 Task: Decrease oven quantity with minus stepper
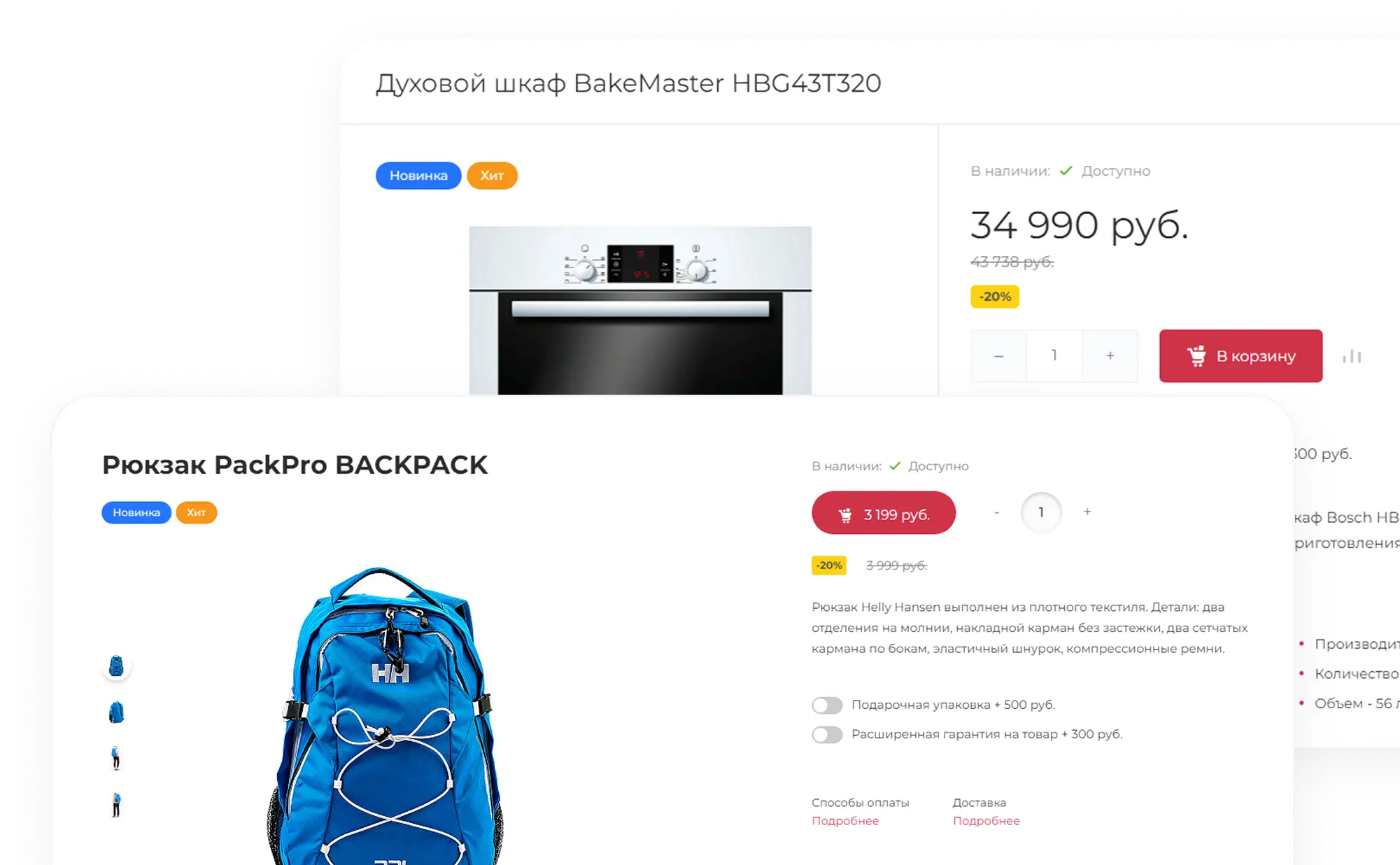(998, 356)
